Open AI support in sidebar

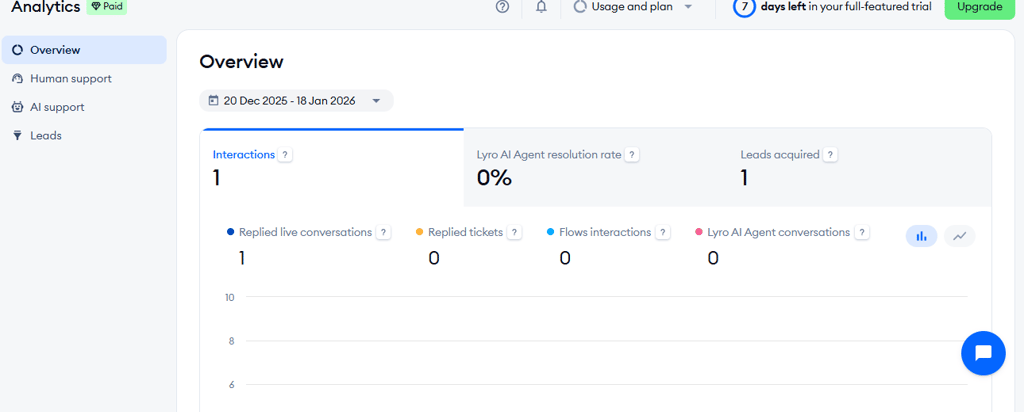tap(57, 107)
